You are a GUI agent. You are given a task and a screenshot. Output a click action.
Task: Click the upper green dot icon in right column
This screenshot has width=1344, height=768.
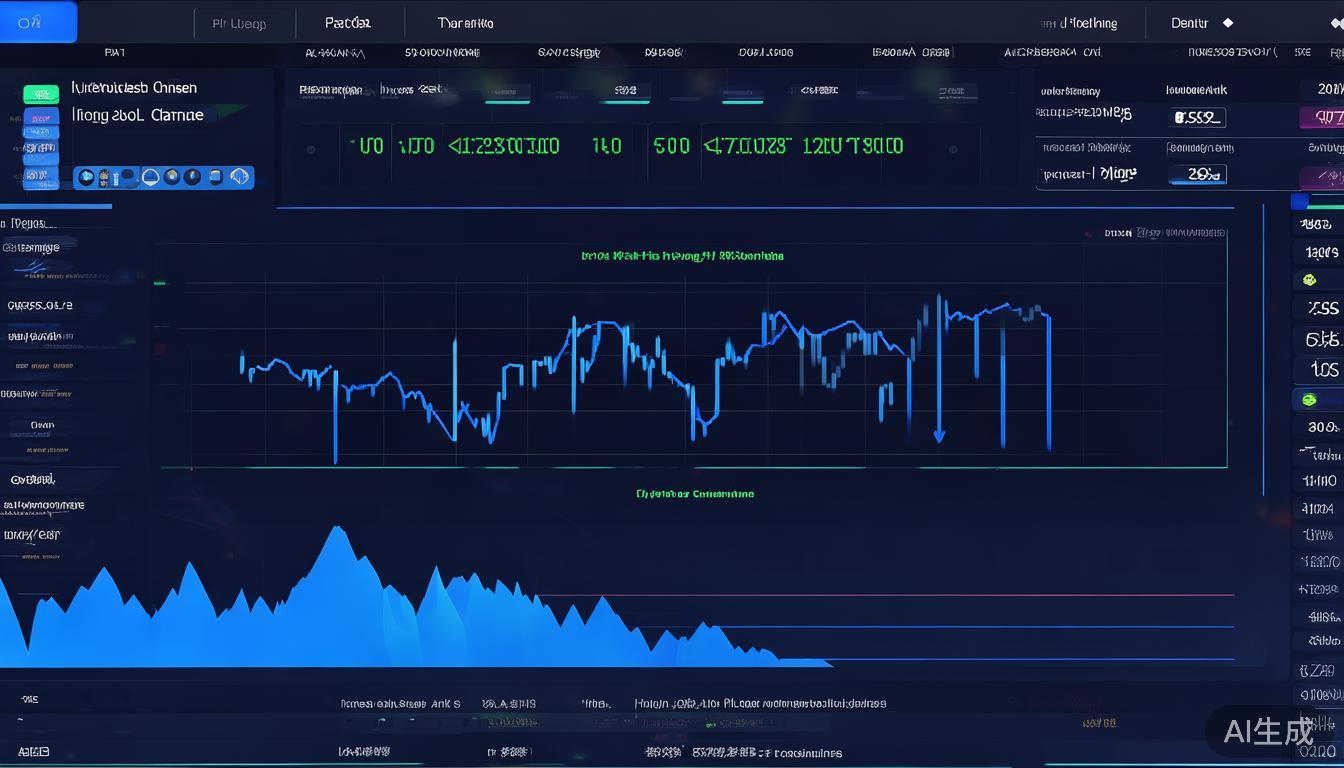point(1309,281)
